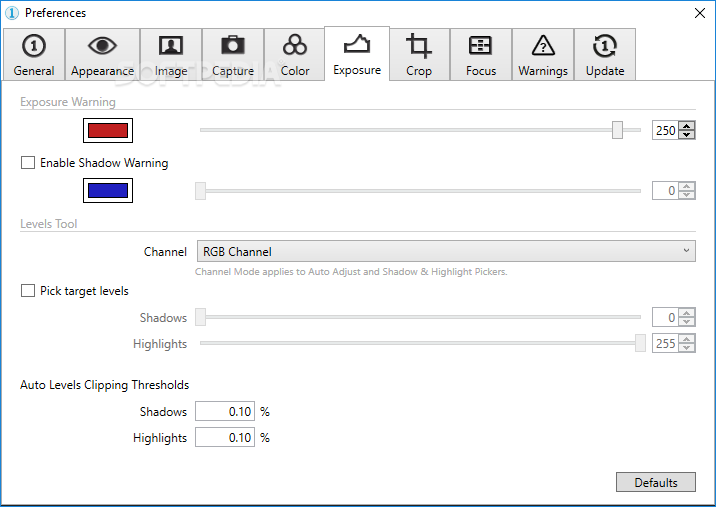Open the Warnings tab
This screenshot has height=507, width=716.
pos(543,55)
